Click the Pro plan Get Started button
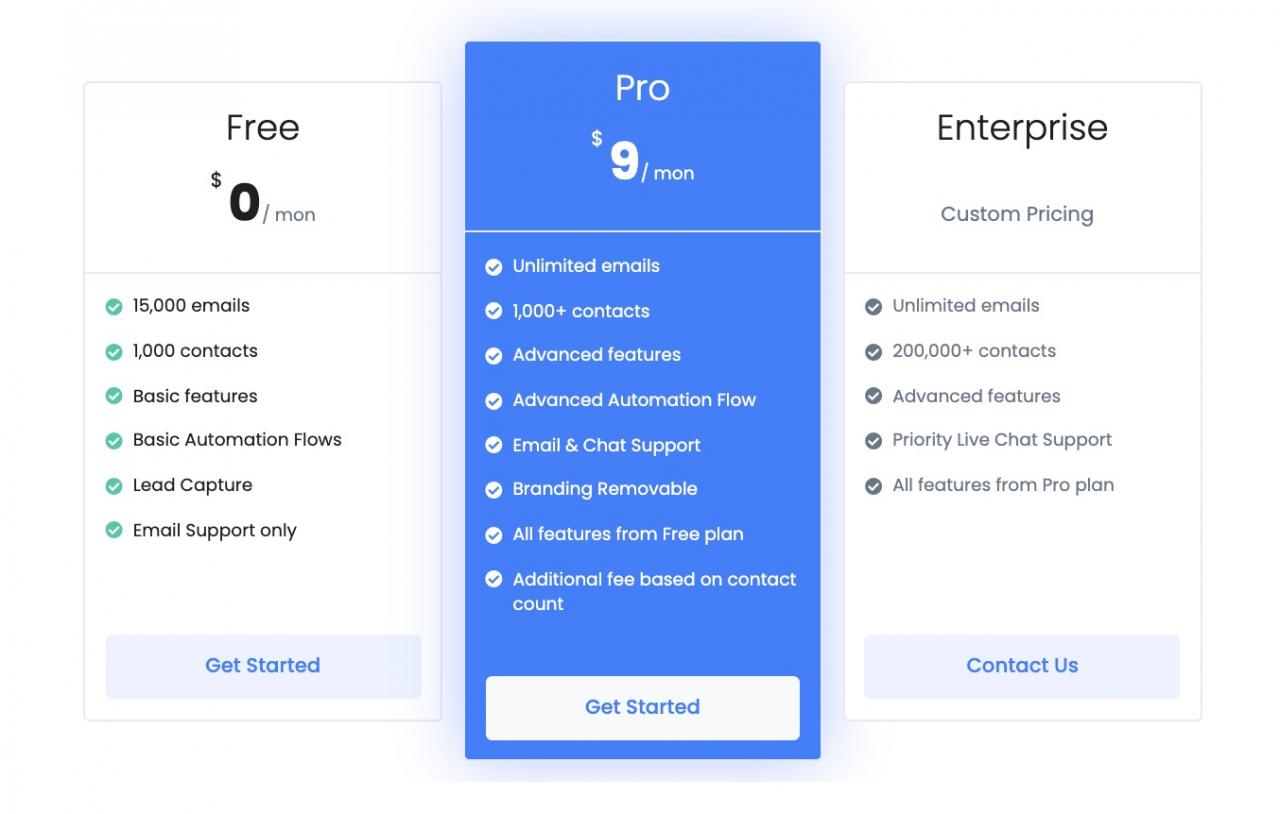 click(642, 707)
